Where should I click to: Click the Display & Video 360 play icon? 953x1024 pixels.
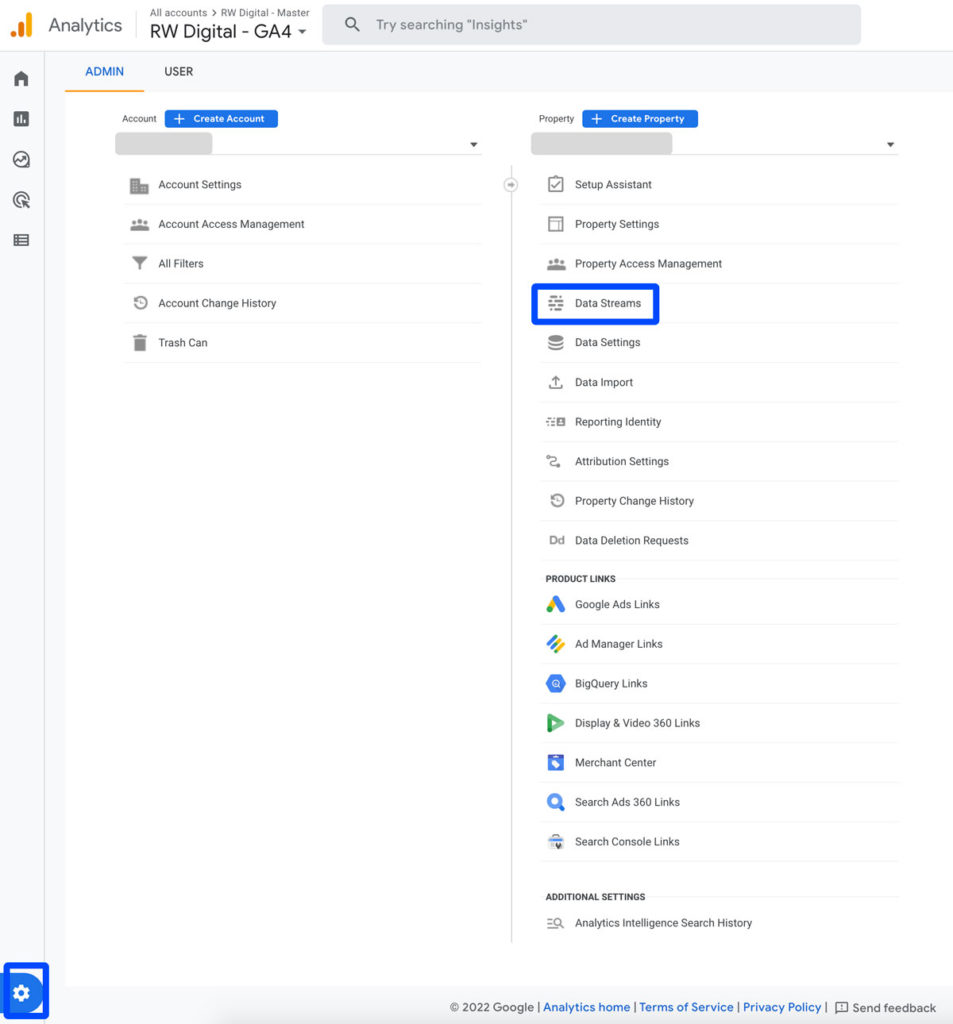pos(555,723)
